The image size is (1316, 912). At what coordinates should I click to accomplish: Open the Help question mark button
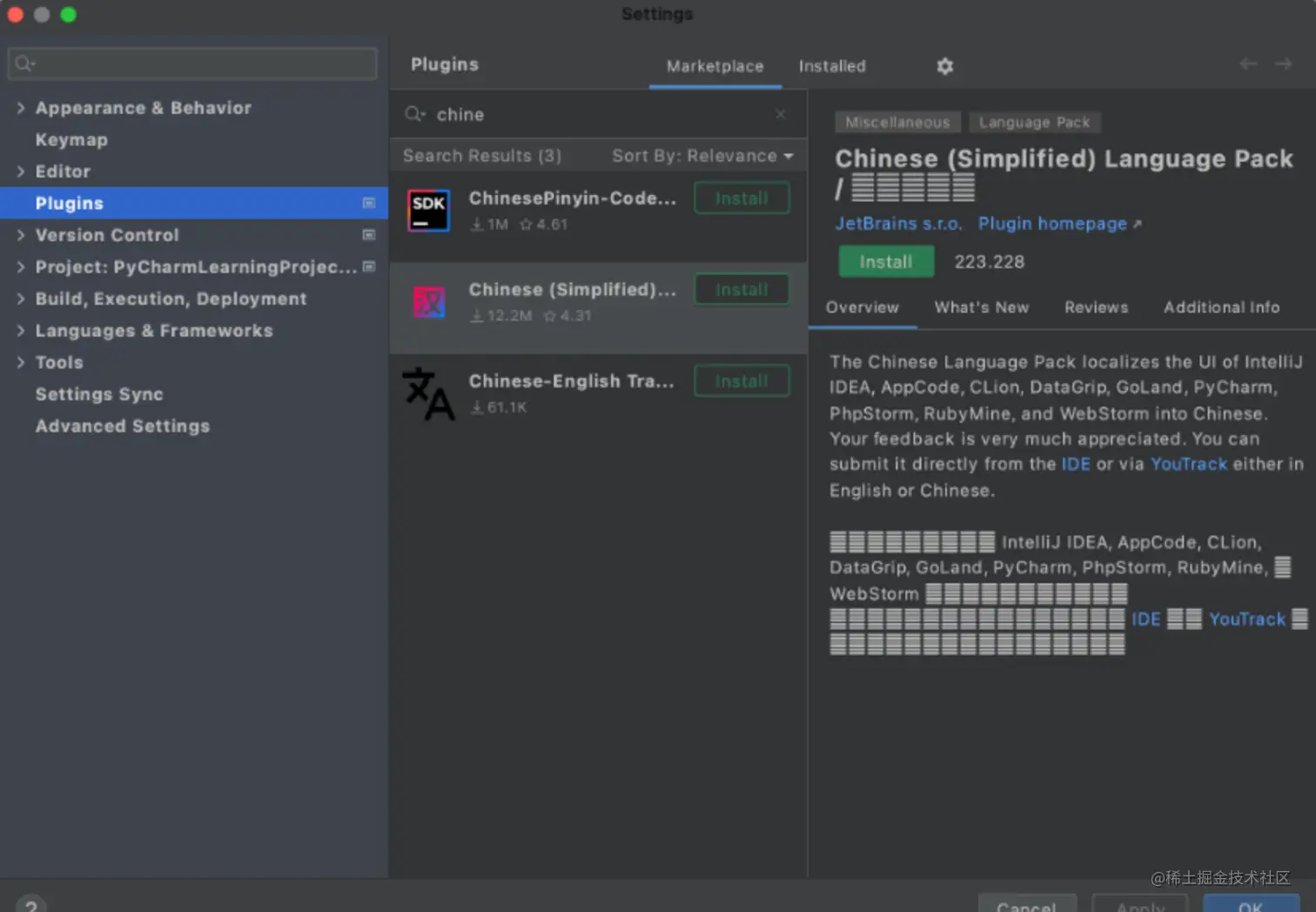point(30,905)
